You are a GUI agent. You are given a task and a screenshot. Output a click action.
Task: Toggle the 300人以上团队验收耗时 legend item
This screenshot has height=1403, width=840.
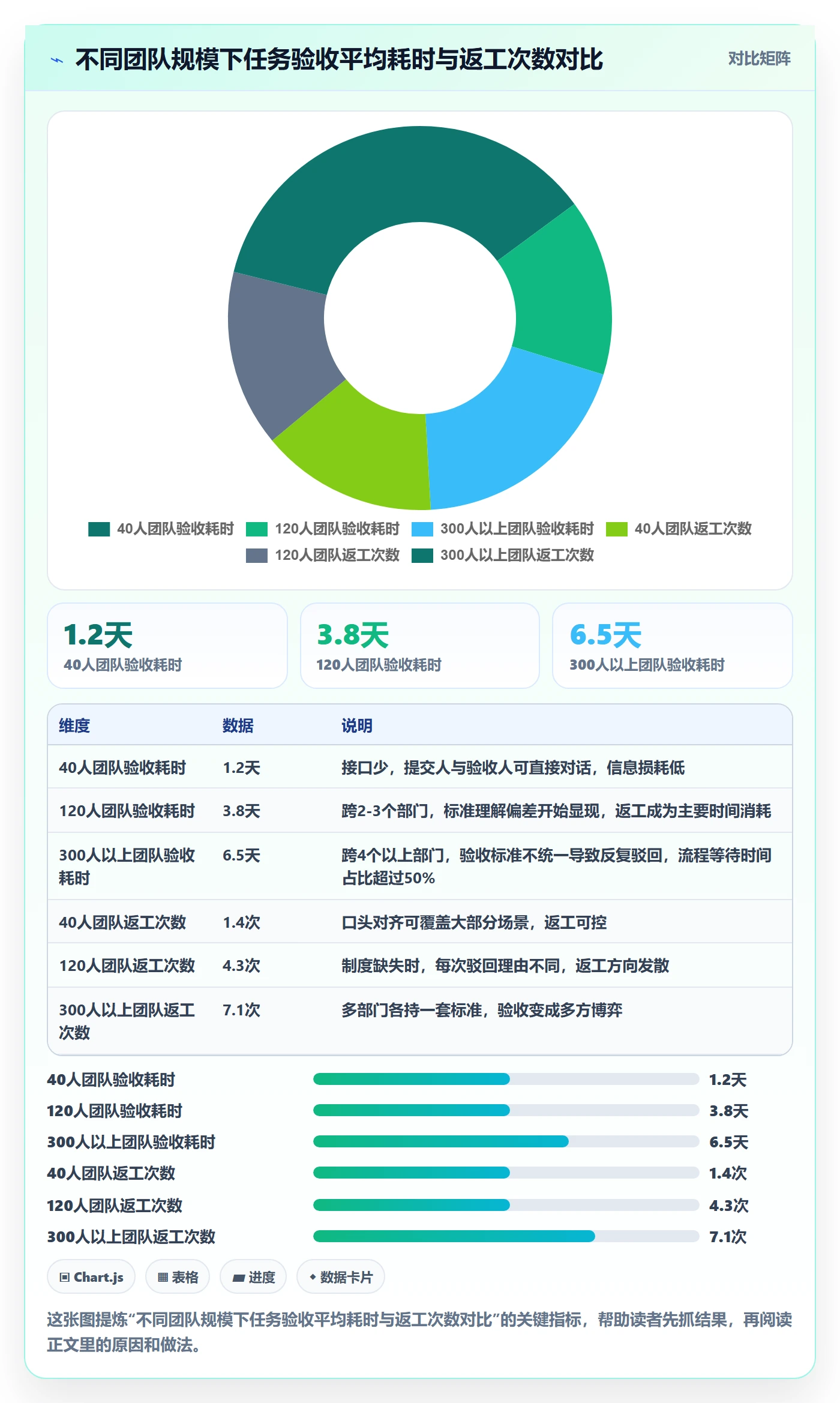coord(503,529)
